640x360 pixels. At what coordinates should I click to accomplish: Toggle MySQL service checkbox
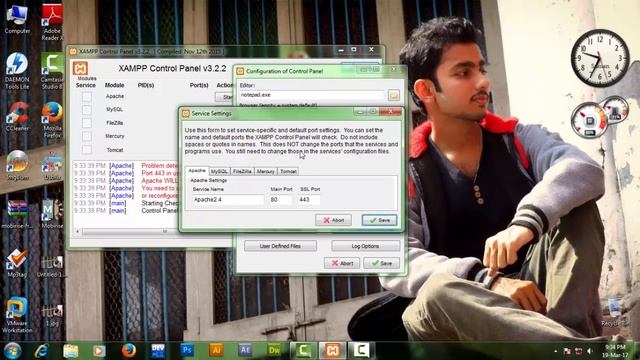coord(87,110)
